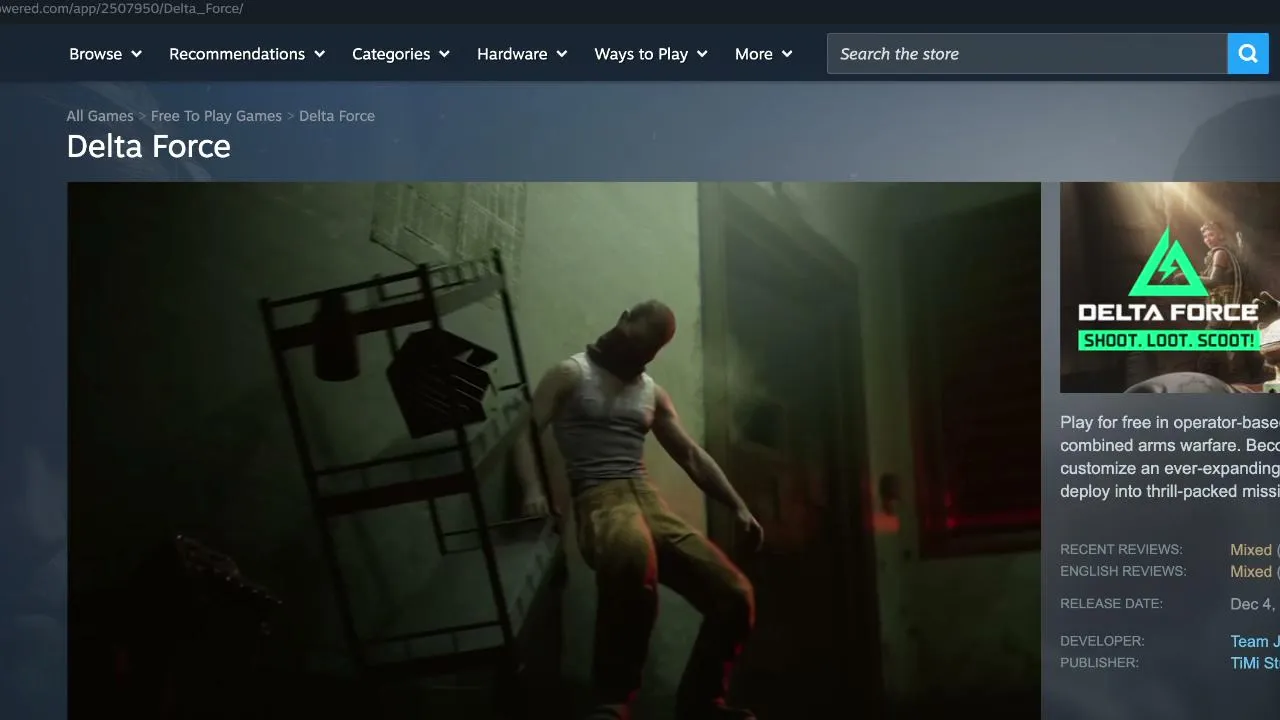The height and width of the screenshot is (720, 1280).
Task: Click the Delta Force page title
Action: click(149, 147)
